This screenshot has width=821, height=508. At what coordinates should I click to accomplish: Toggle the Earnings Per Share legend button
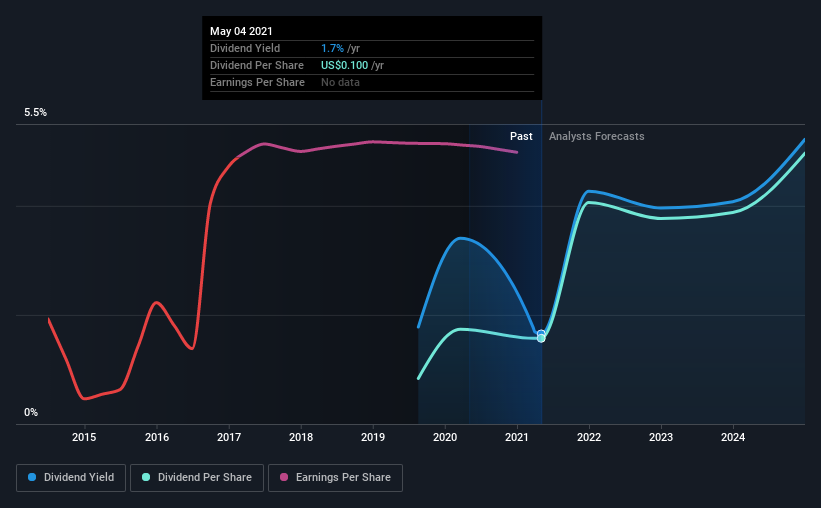tap(335, 478)
